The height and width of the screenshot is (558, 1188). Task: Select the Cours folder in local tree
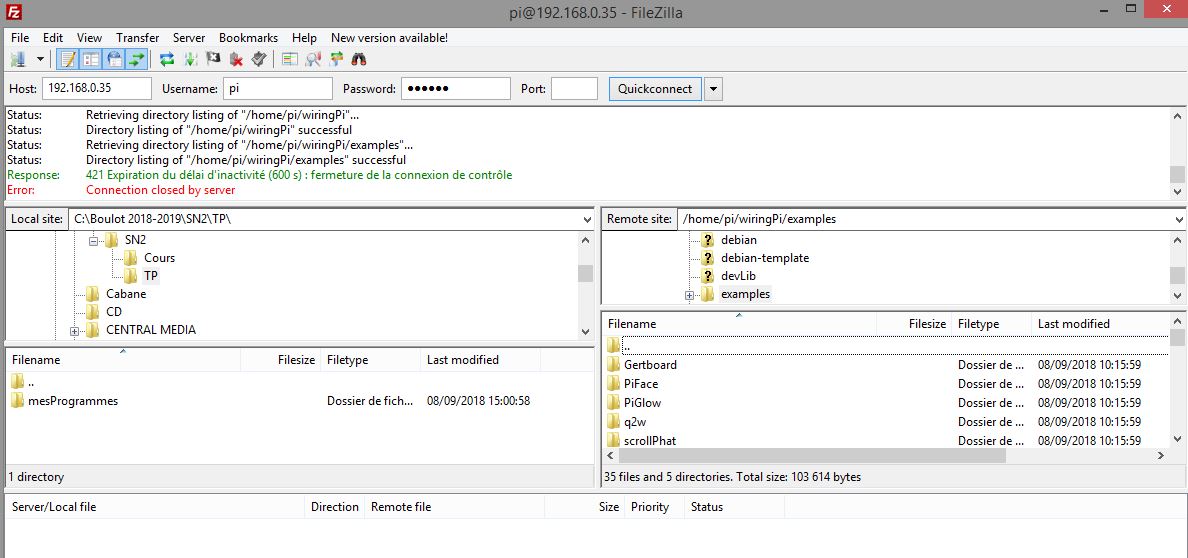(159, 258)
